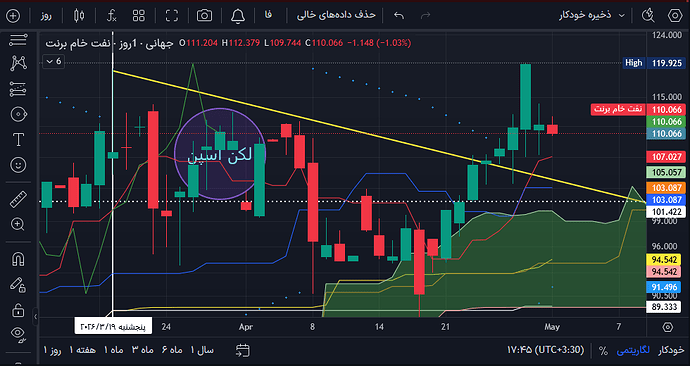Screen dimensions: 690x366
Task: Open the روز timeframe selector
Action: click(46, 16)
